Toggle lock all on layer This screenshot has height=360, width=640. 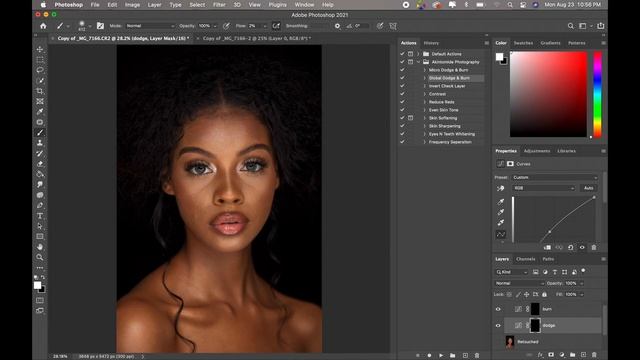[544, 294]
